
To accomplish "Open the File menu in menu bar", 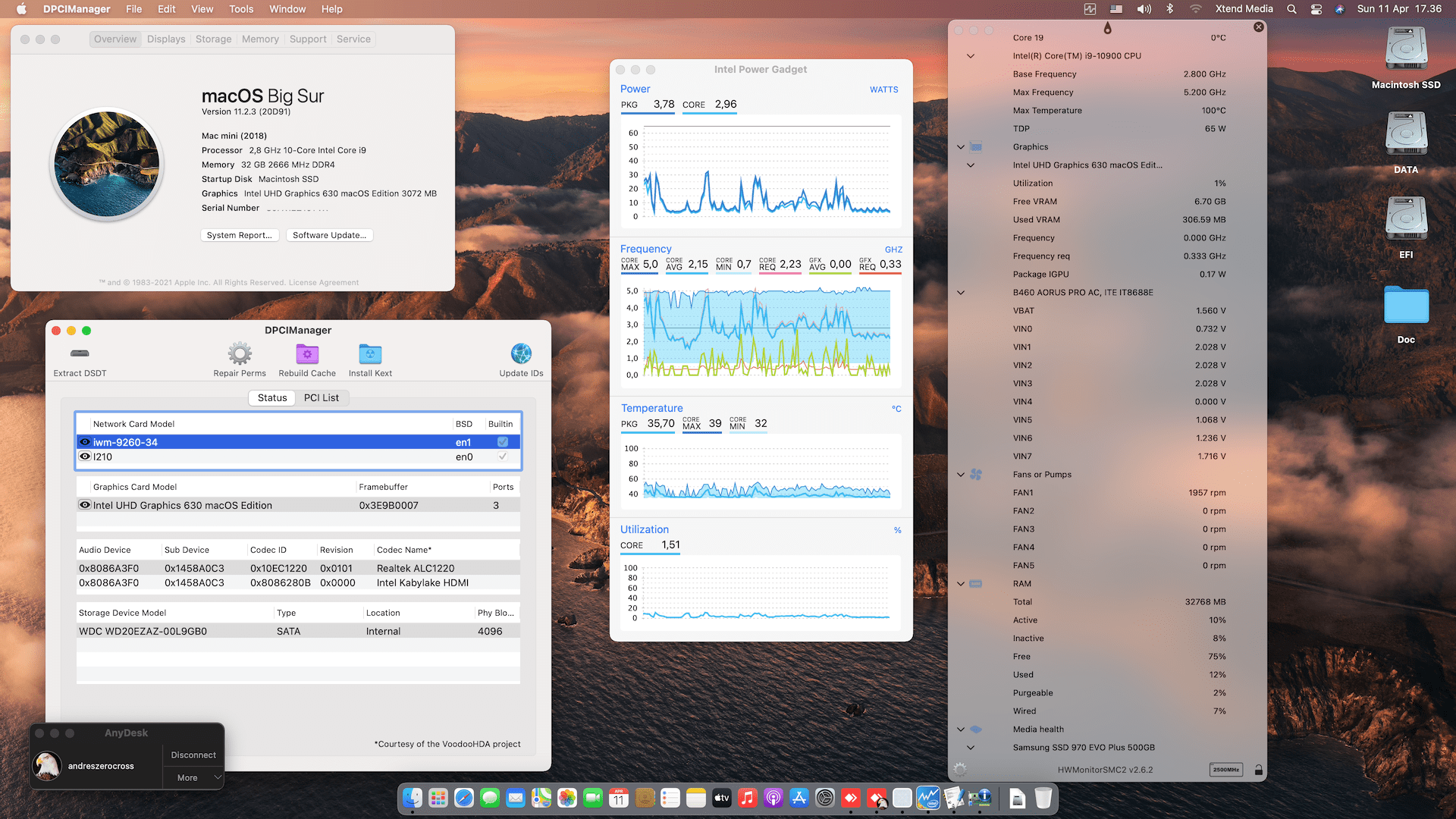I will pyautogui.click(x=133, y=9).
